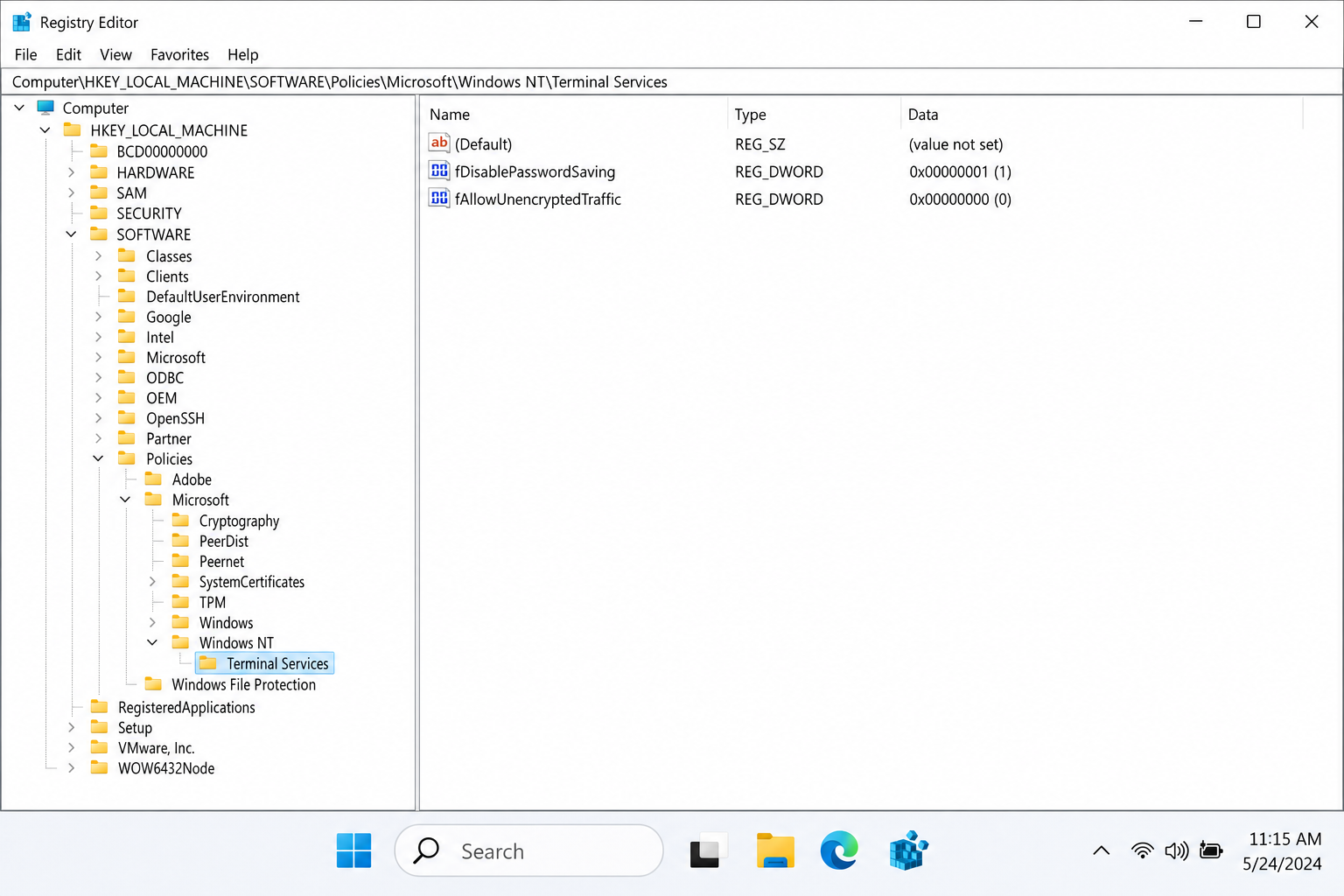Open the View menu

pyautogui.click(x=115, y=54)
